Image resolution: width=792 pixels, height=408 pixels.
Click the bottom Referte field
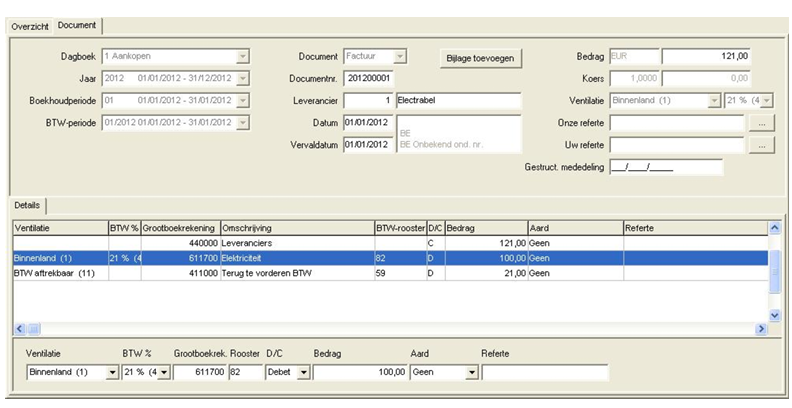point(545,372)
